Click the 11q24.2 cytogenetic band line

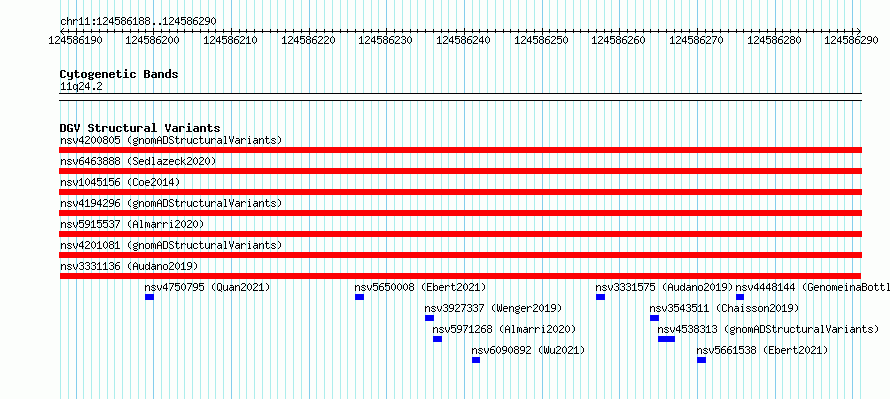[x=460, y=96]
